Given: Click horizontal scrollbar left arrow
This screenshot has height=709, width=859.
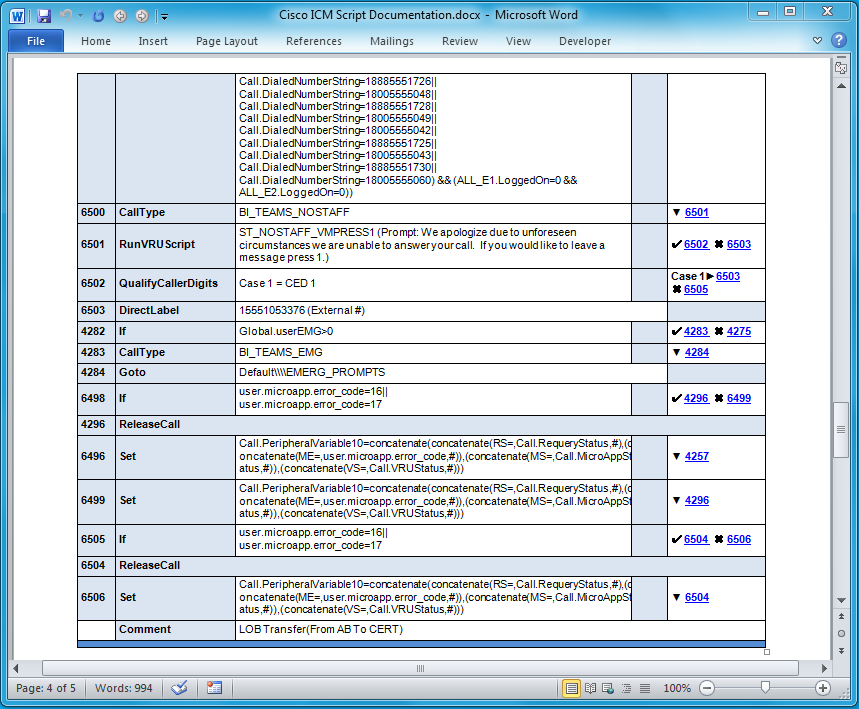Looking at the screenshot, I should pyautogui.click(x=16, y=668).
